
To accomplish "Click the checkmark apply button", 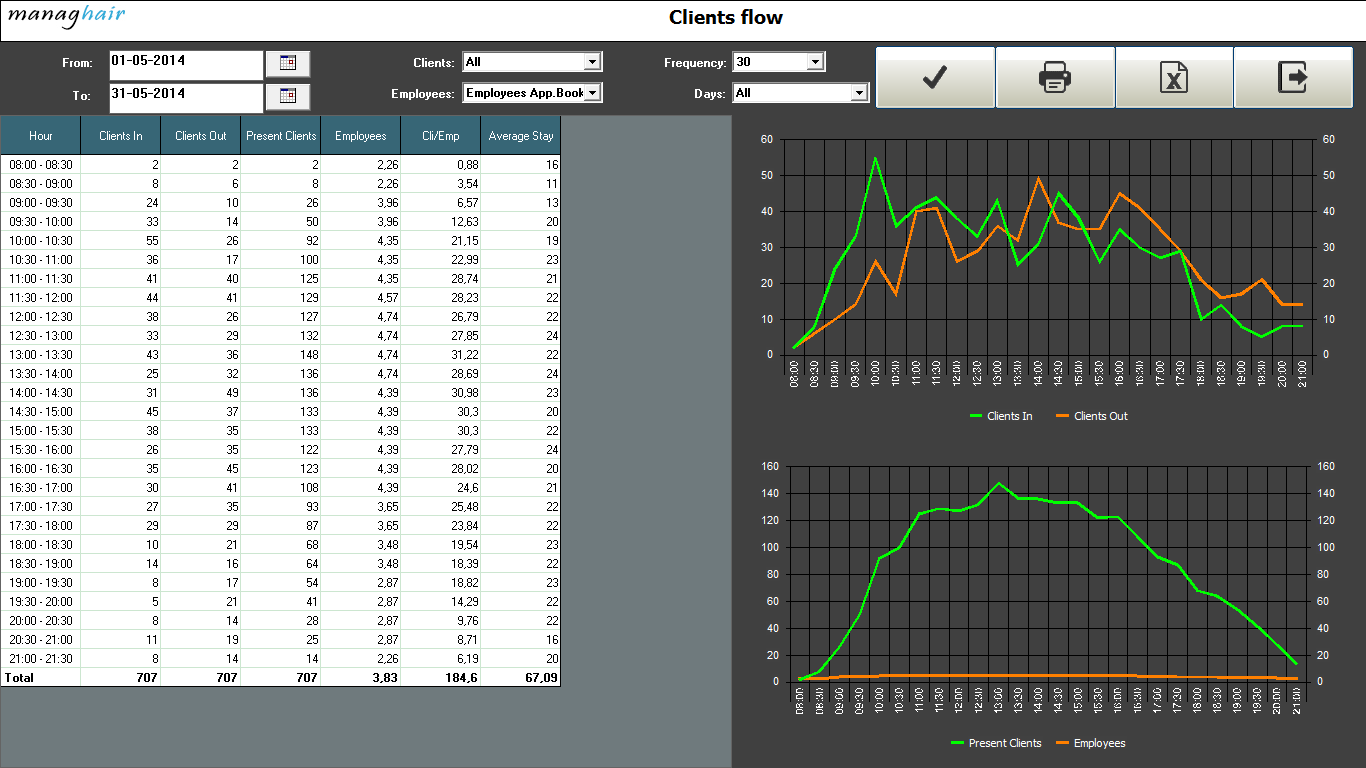I will (x=935, y=77).
